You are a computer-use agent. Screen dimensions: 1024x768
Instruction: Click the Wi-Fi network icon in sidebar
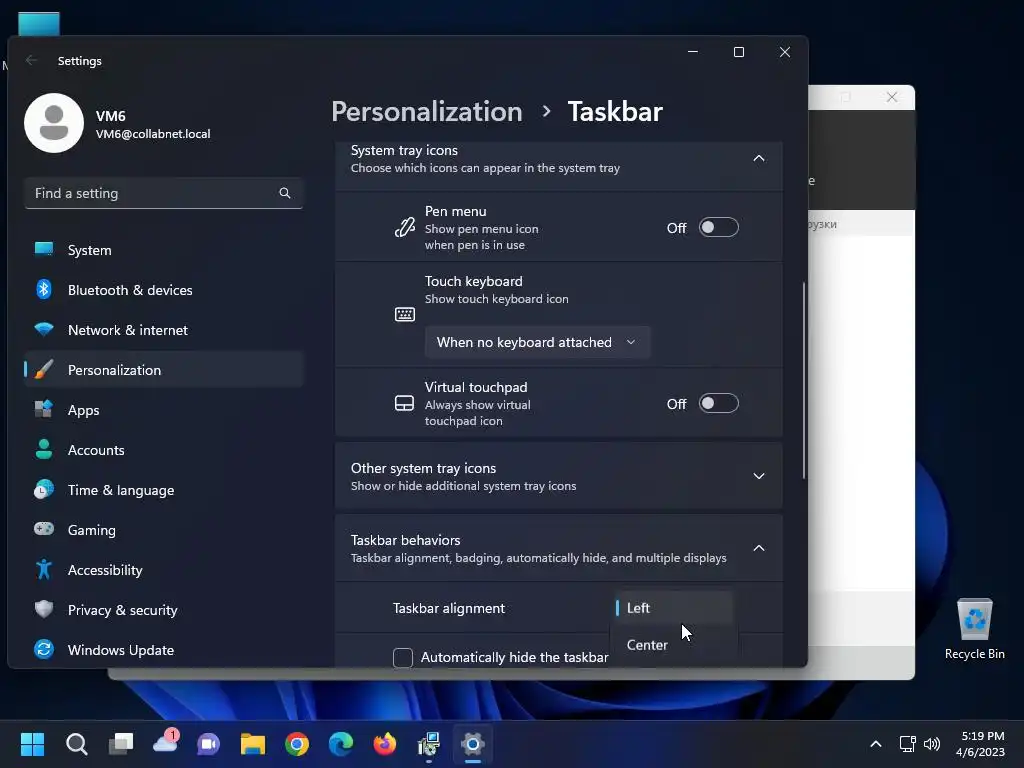click(x=44, y=329)
